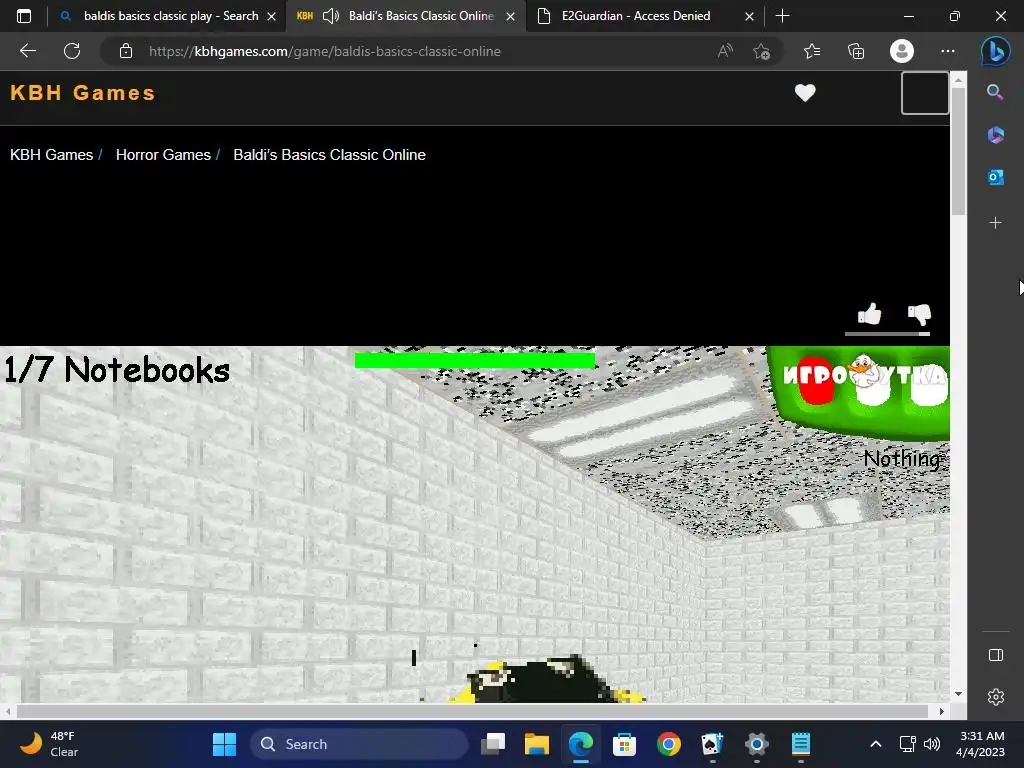The image size is (1024, 768).
Task: Close the Baldi's Basics Classic Online tab
Action: coord(511,16)
